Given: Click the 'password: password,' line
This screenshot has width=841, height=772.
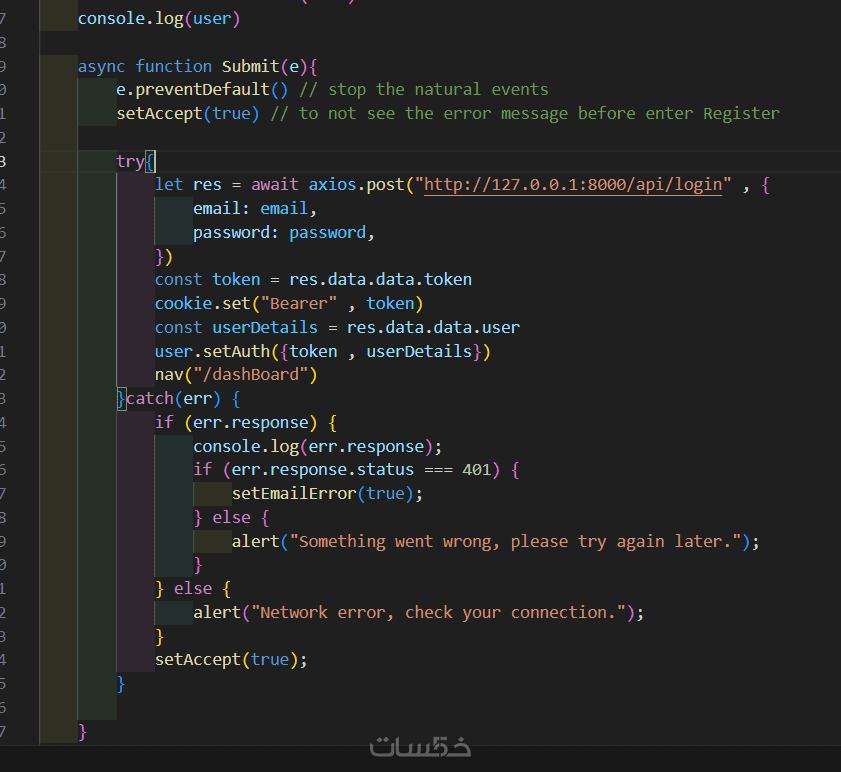Looking at the screenshot, I should (284, 233).
